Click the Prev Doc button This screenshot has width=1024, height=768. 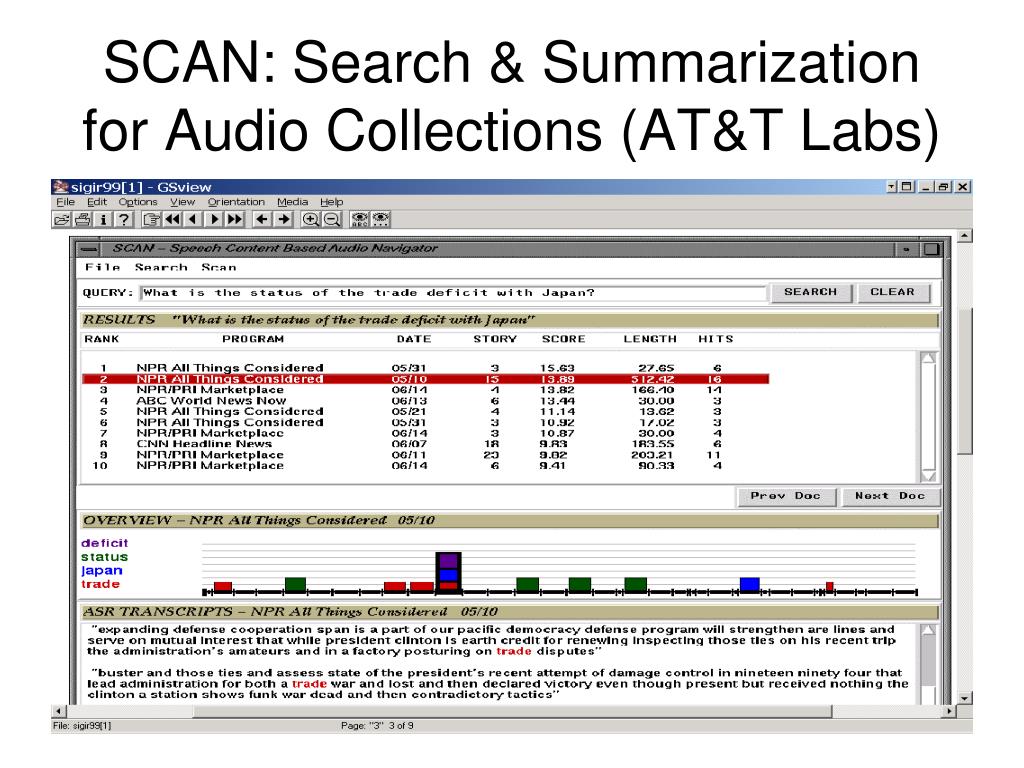(786, 496)
